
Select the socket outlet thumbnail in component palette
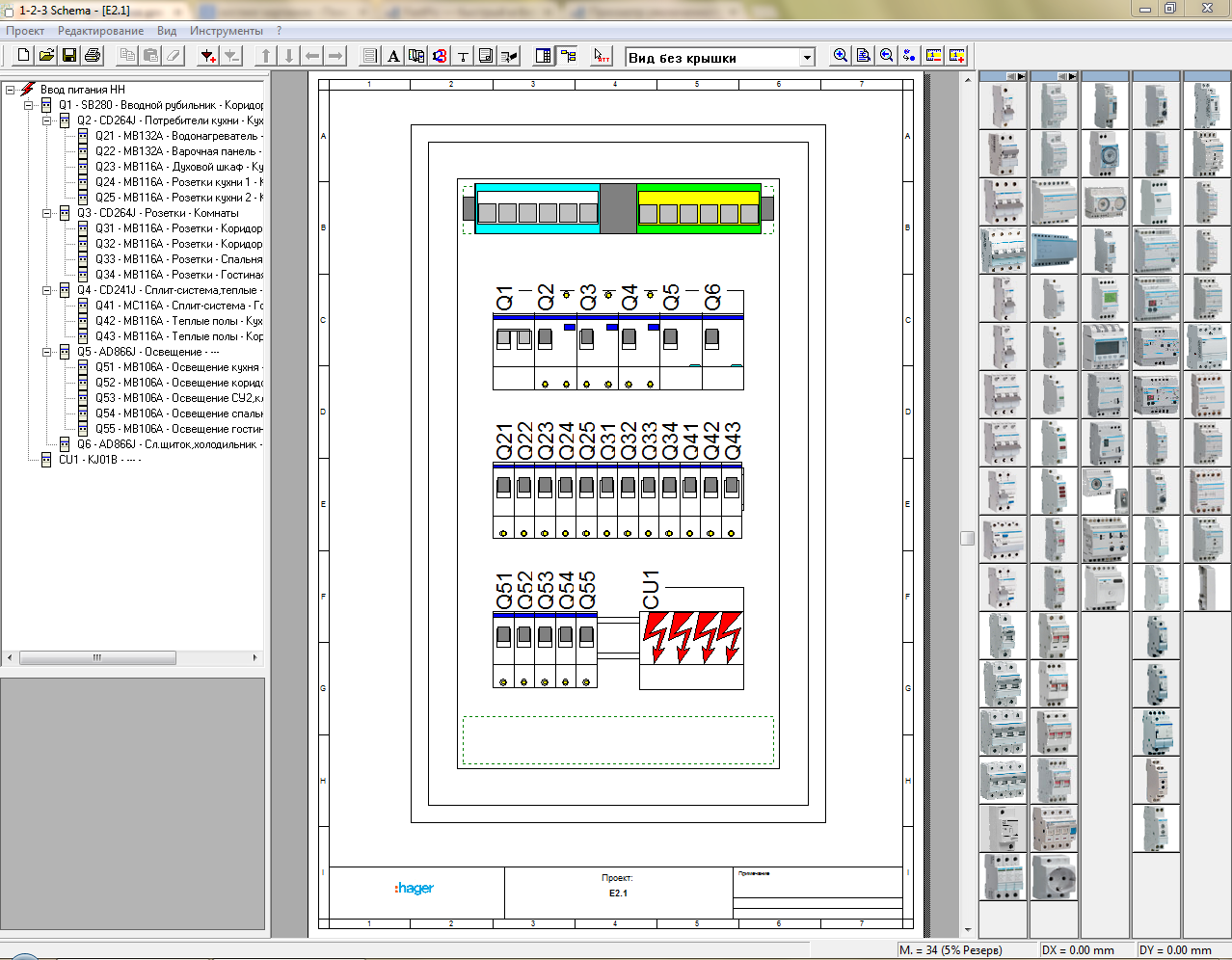pos(1054,876)
